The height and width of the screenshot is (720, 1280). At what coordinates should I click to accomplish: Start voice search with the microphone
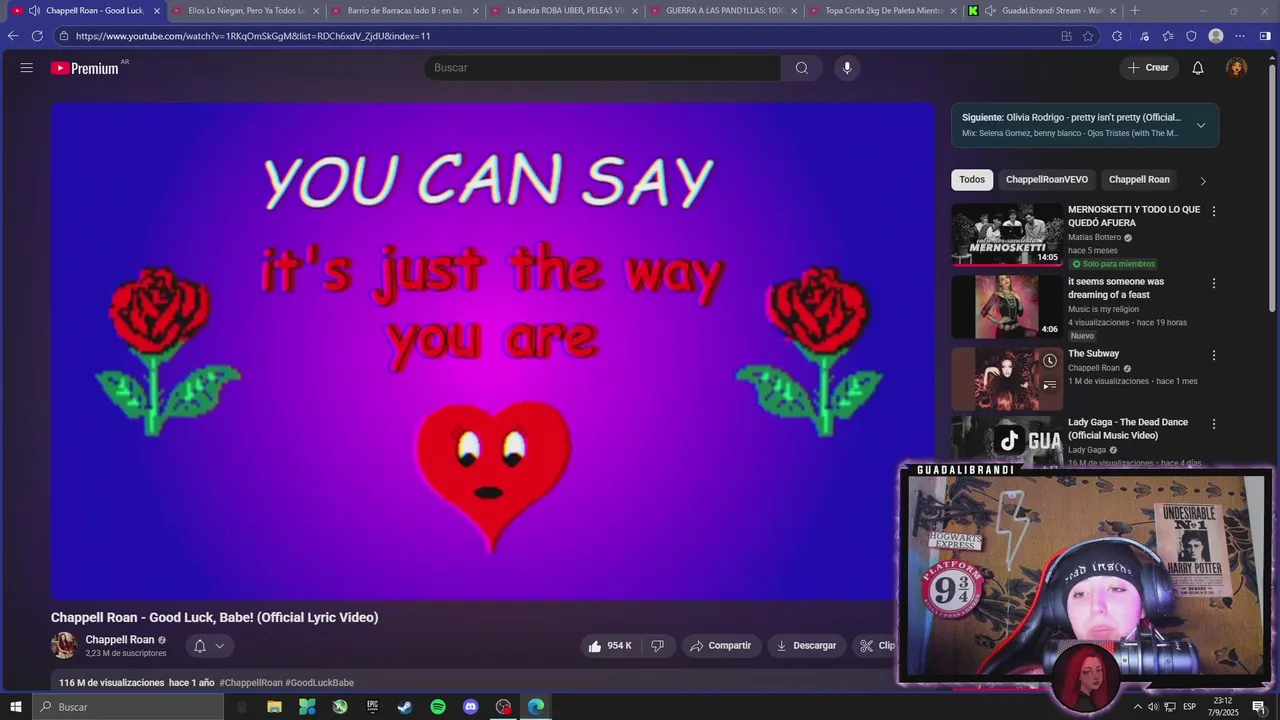pos(847,68)
